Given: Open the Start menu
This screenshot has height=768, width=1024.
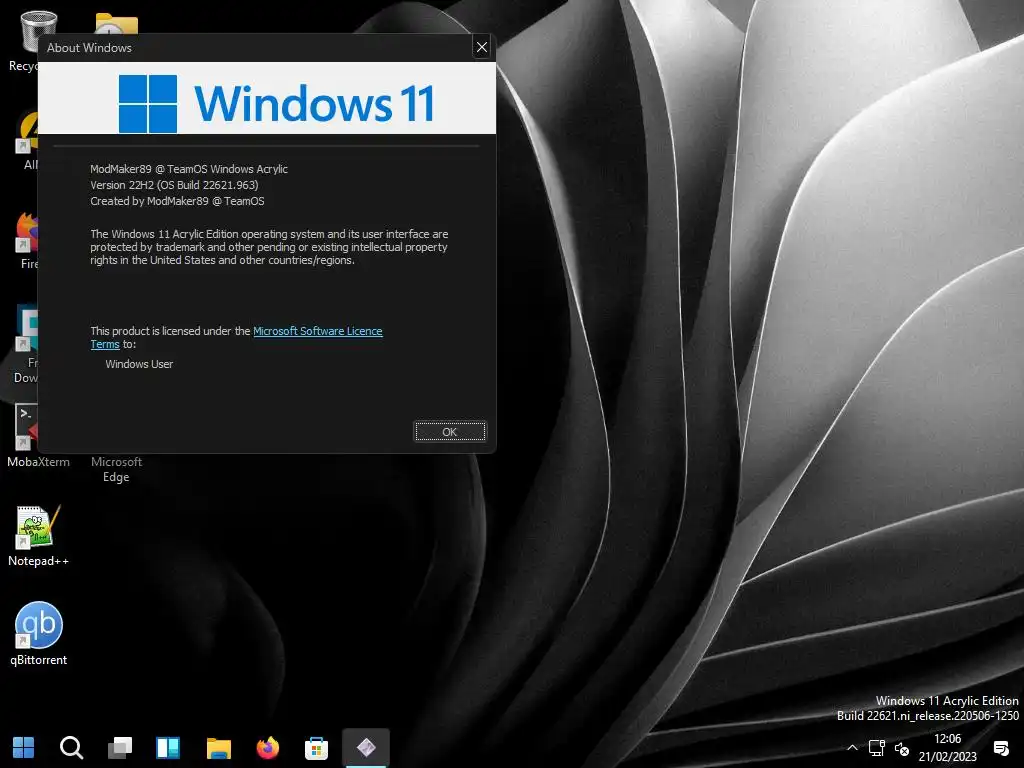Looking at the screenshot, I should click(x=24, y=747).
